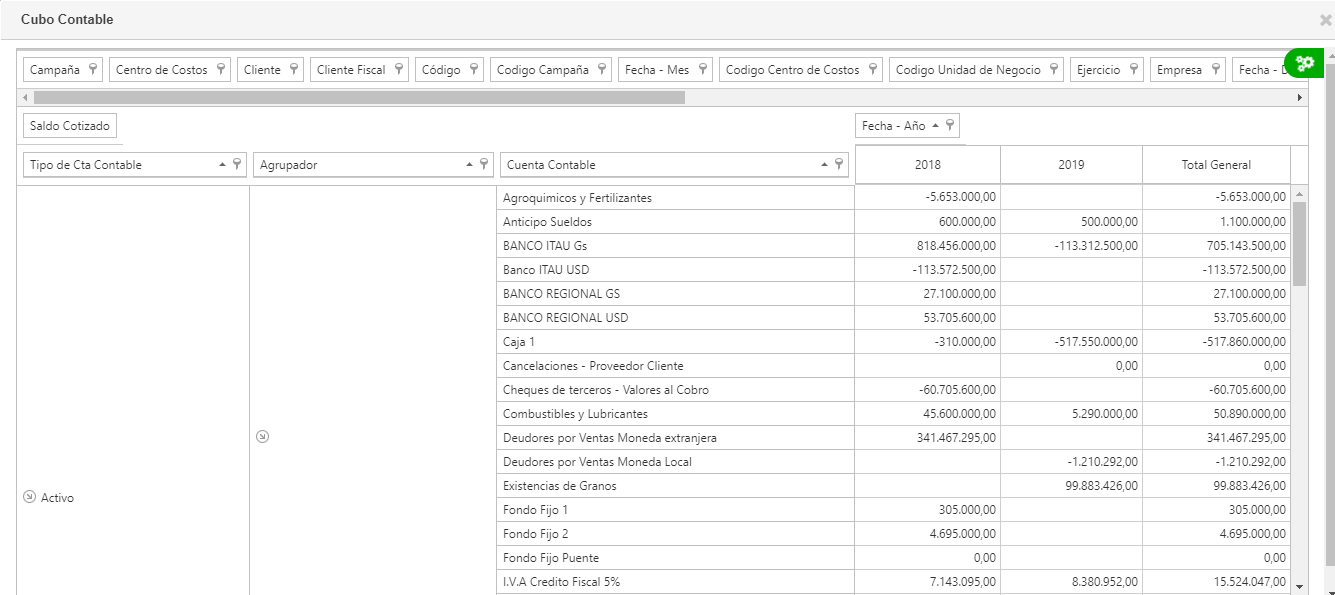Click filter icon on Fecha - Mes field
This screenshot has height=595, width=1335.
click(702, 70)
